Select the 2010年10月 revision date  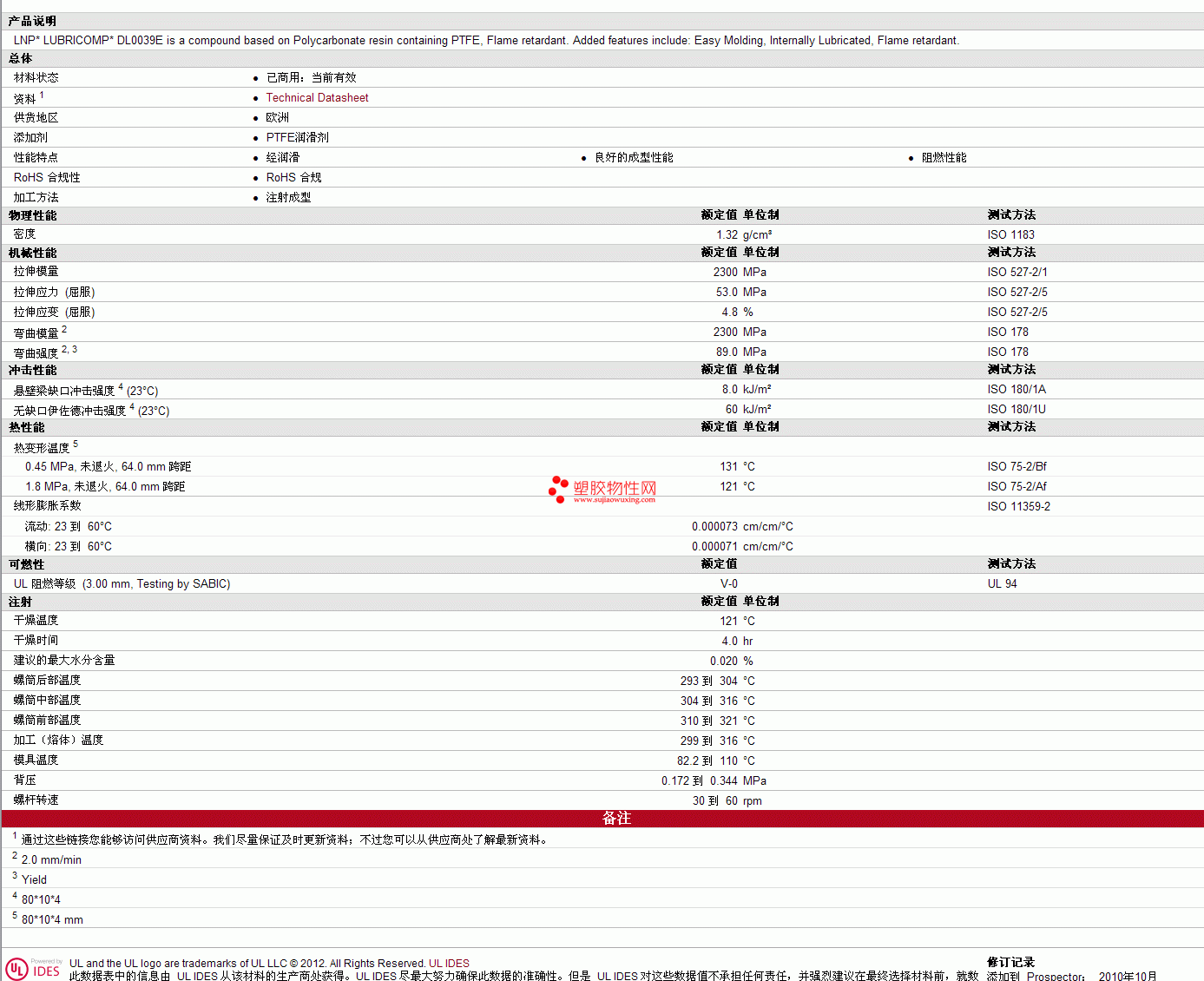pos(1128,977)
